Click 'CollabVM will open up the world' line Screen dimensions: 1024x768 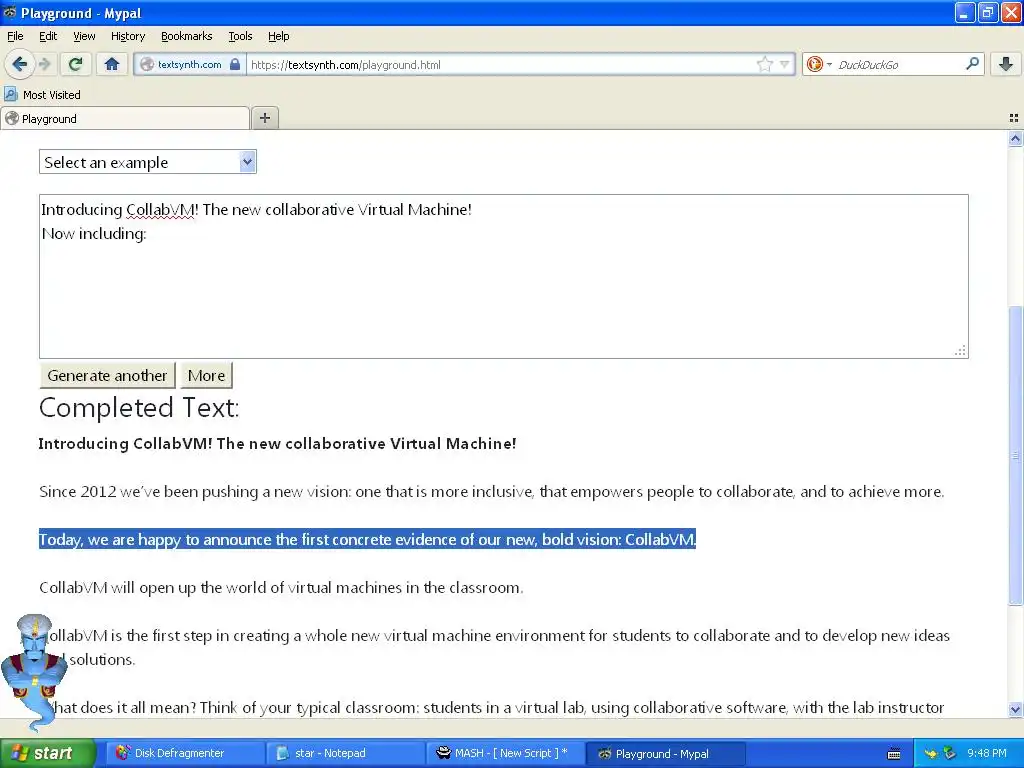[x=281, y=588]
